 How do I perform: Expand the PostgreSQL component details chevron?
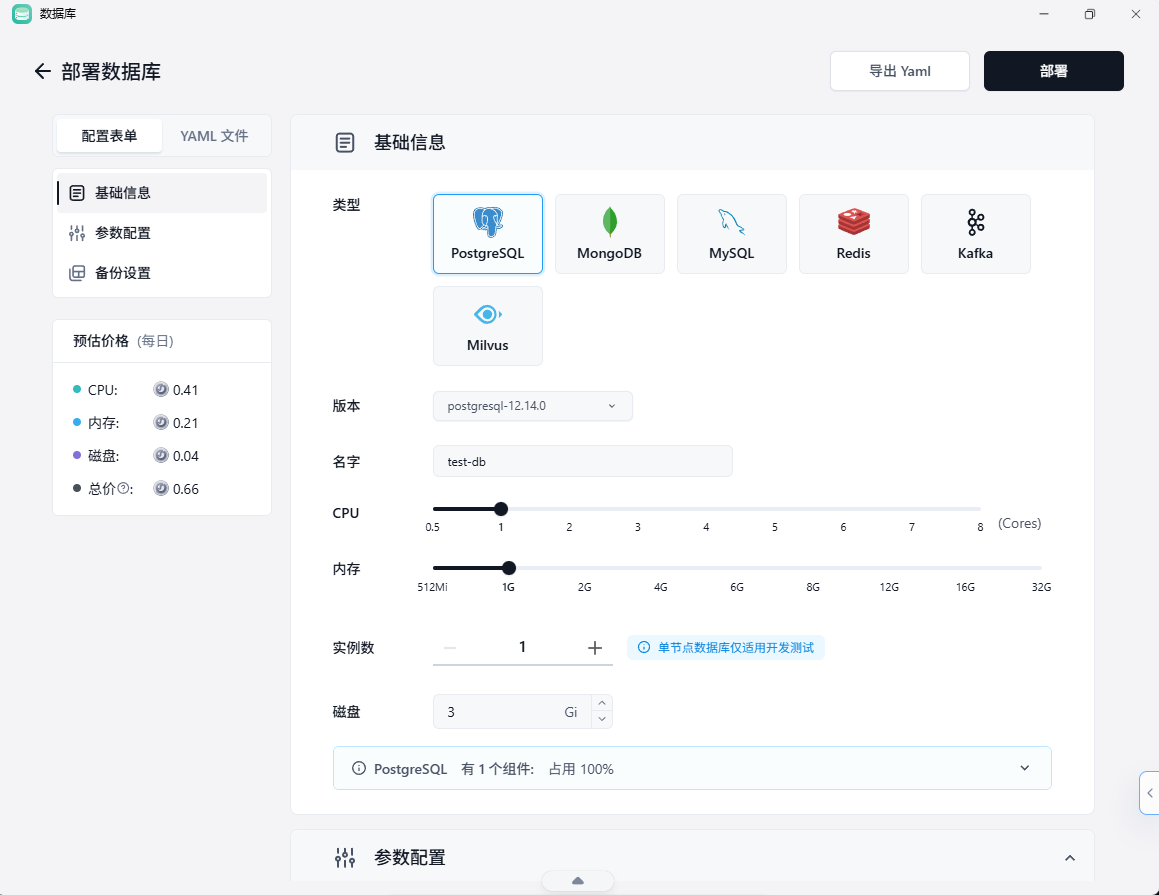(1024, 768)
